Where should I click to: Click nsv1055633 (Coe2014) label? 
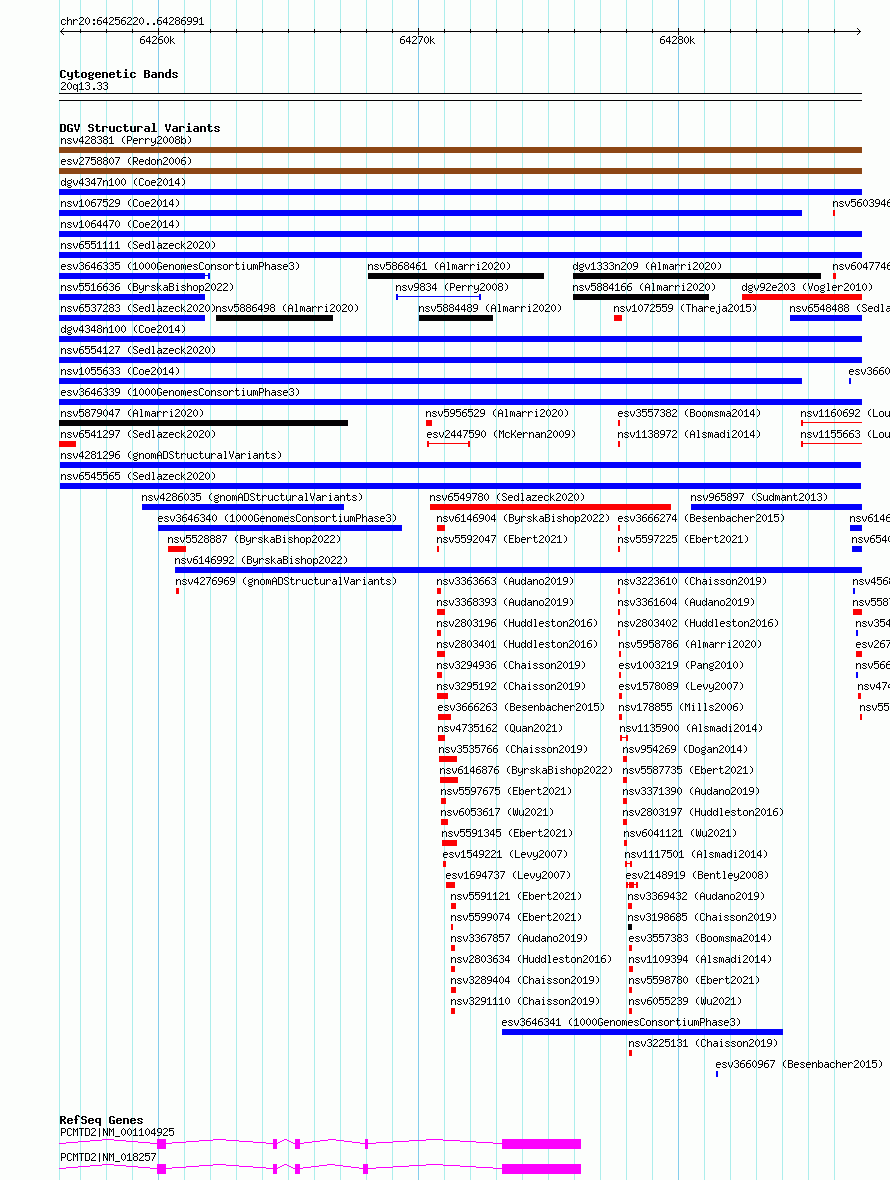pyautogui.click(x=120, y=372)
